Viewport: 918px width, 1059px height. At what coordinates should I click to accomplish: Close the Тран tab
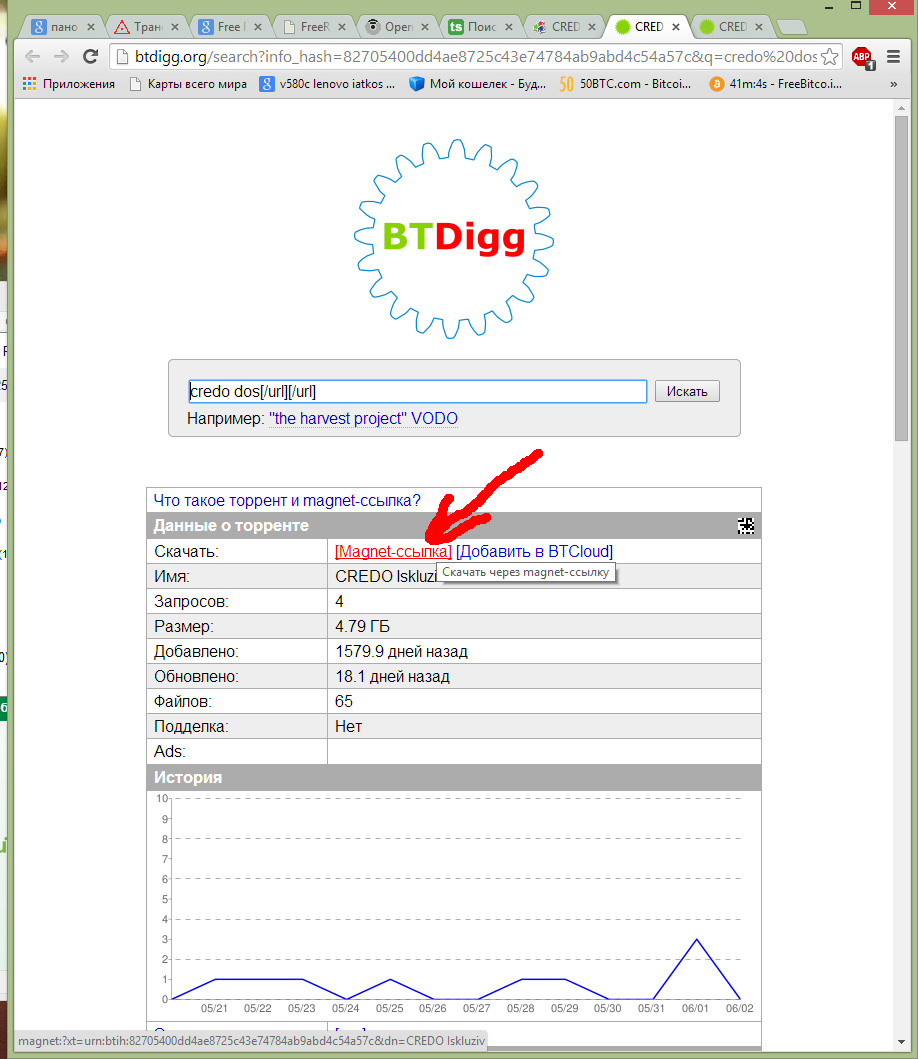(x=175, y=27)
